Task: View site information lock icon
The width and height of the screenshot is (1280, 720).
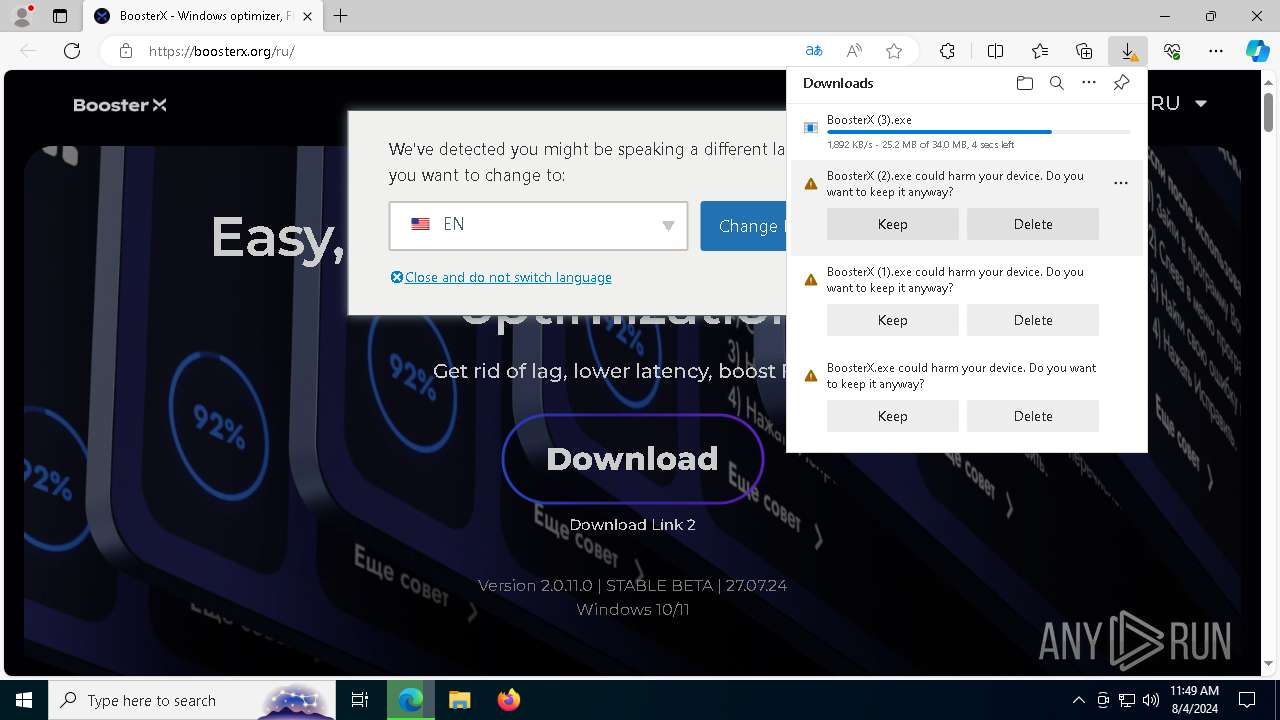Action: (x=126, y=51)
